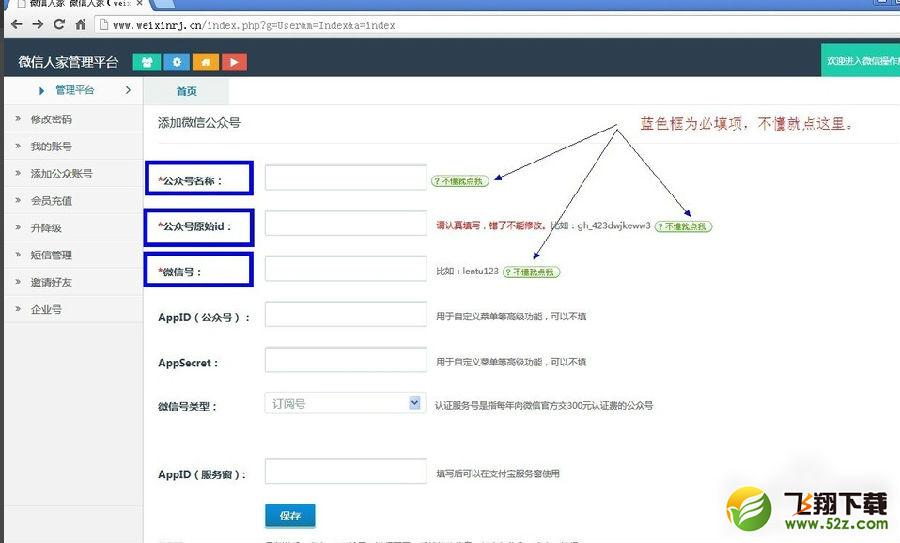Switch to the 首页 tab
The width and height of the screenshot is (900, 543).
tap(186, 91)
